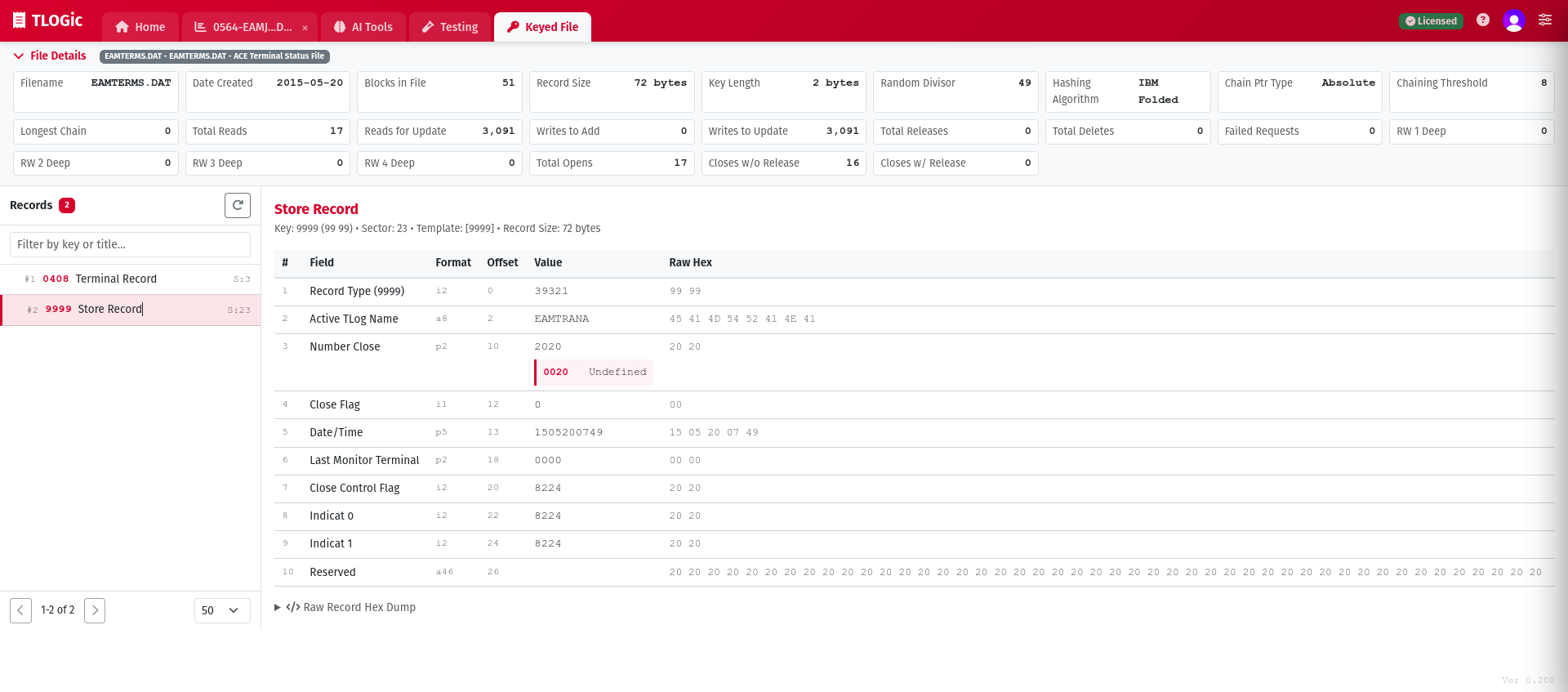Screen dimensions: 1568x692
Task: Click the TLOGic logo icon
Action: pos(20,20)
